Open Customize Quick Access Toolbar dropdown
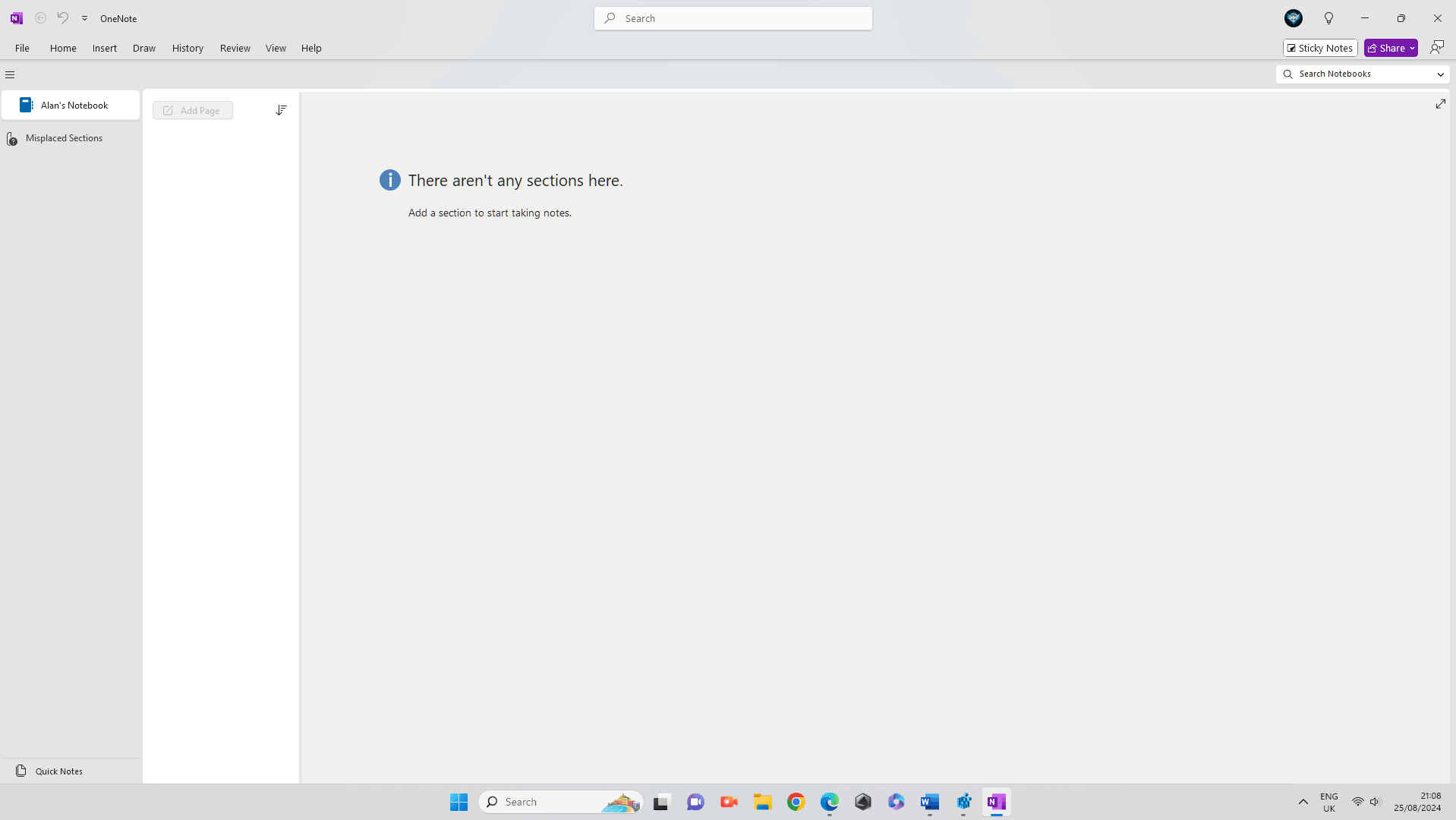The image size is (1456, 820). (85, 18)
